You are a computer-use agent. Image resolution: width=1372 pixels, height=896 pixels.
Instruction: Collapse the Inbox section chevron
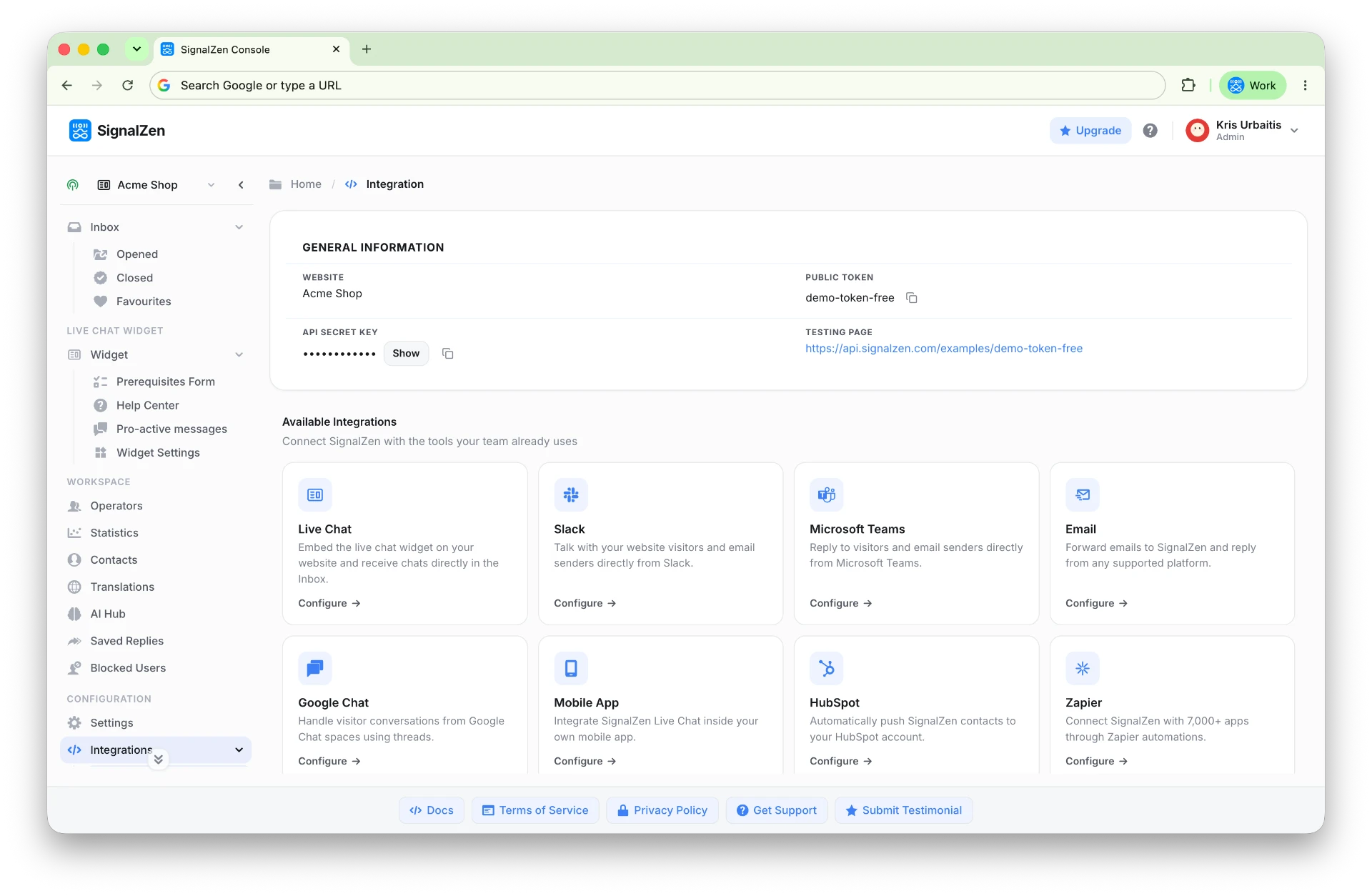coord(239,227)
